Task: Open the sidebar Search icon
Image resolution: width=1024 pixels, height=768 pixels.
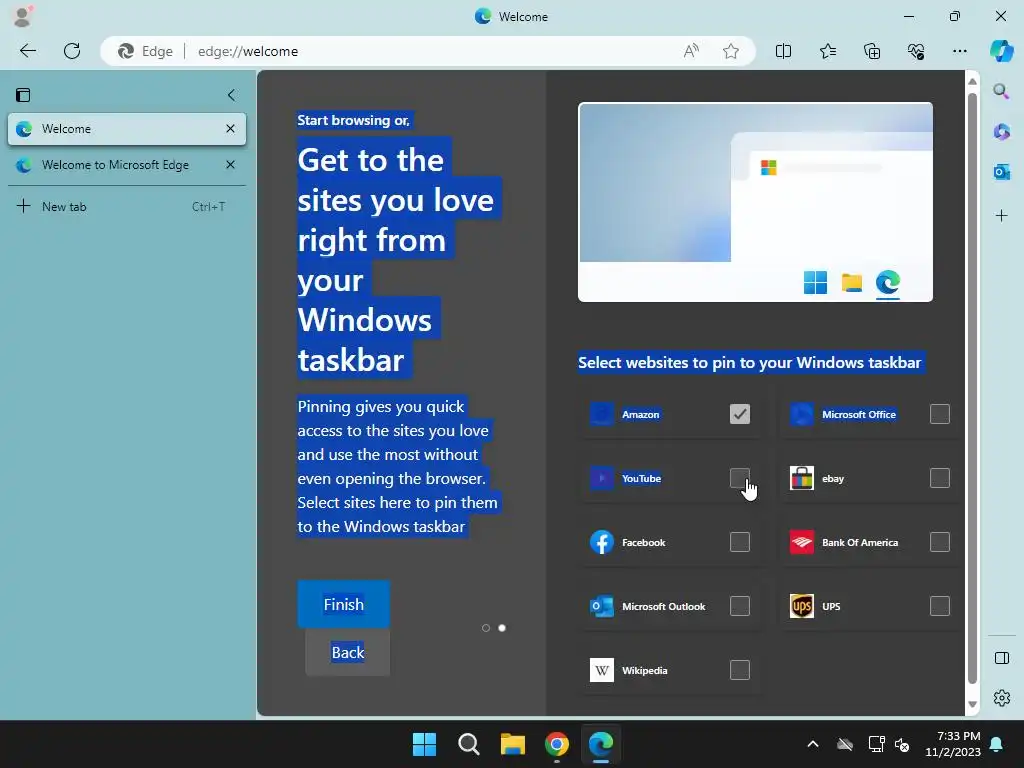Action: [x=1001, y=91]
